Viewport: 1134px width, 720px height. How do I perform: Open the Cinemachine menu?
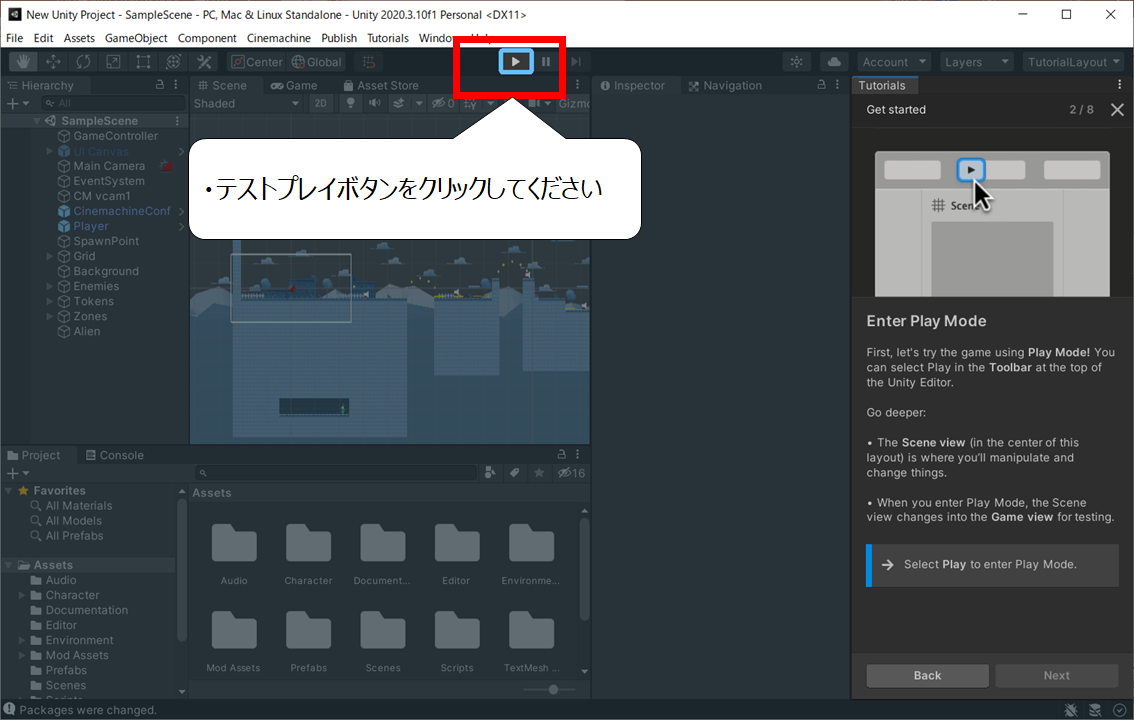(x=278, y=38)
